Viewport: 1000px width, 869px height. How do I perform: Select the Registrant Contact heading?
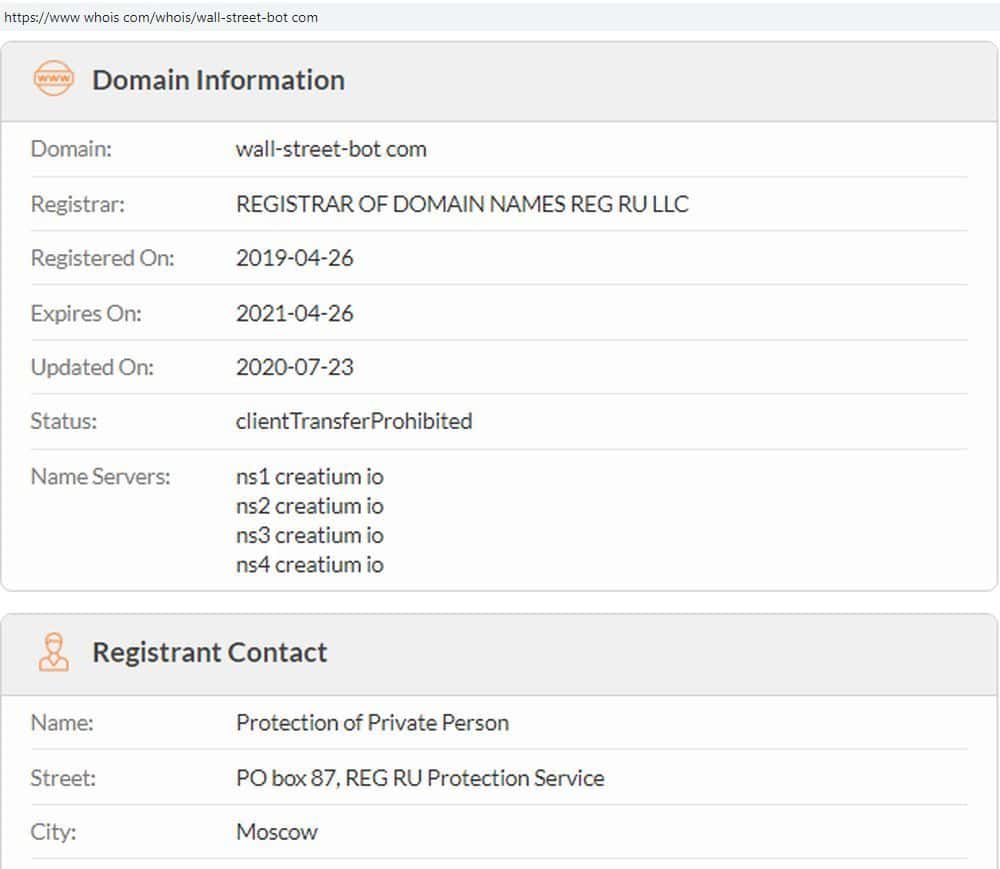[209, 652]
